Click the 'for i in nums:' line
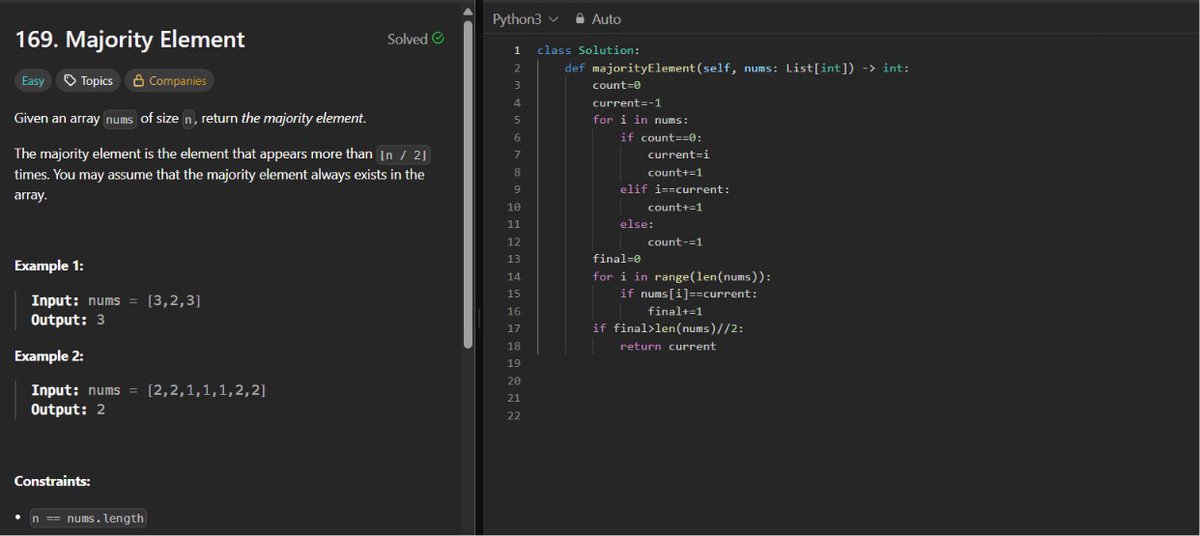 (x=640, y=120)
